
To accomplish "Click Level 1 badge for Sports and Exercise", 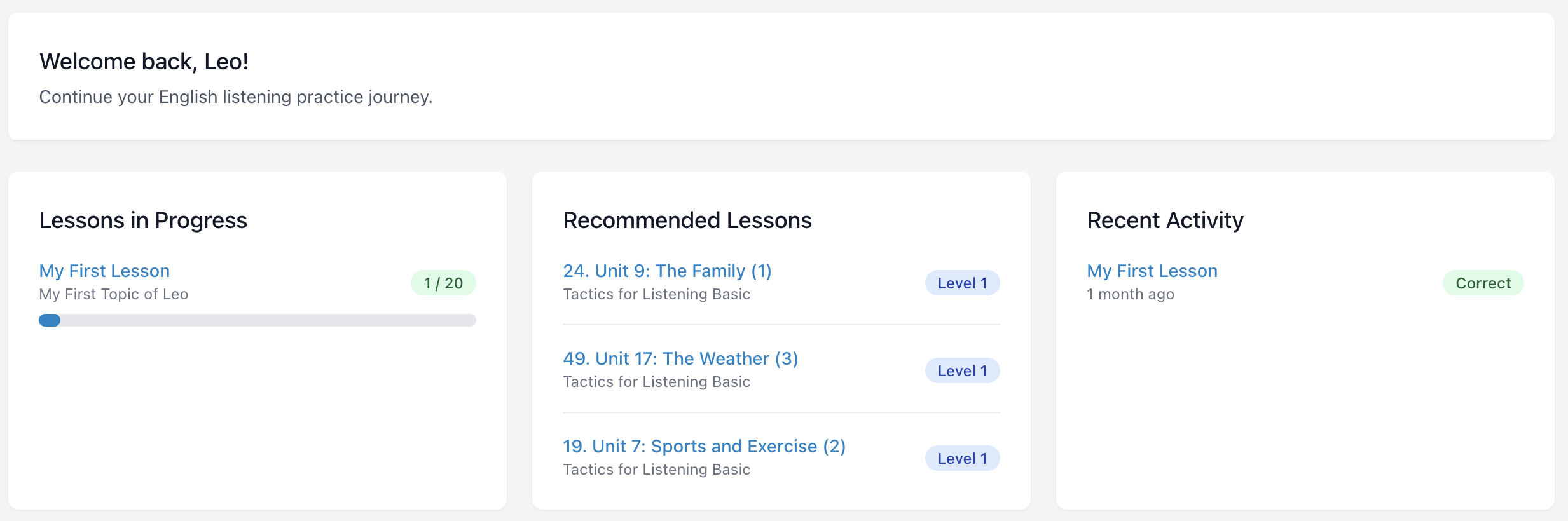I will pos(962,458).
